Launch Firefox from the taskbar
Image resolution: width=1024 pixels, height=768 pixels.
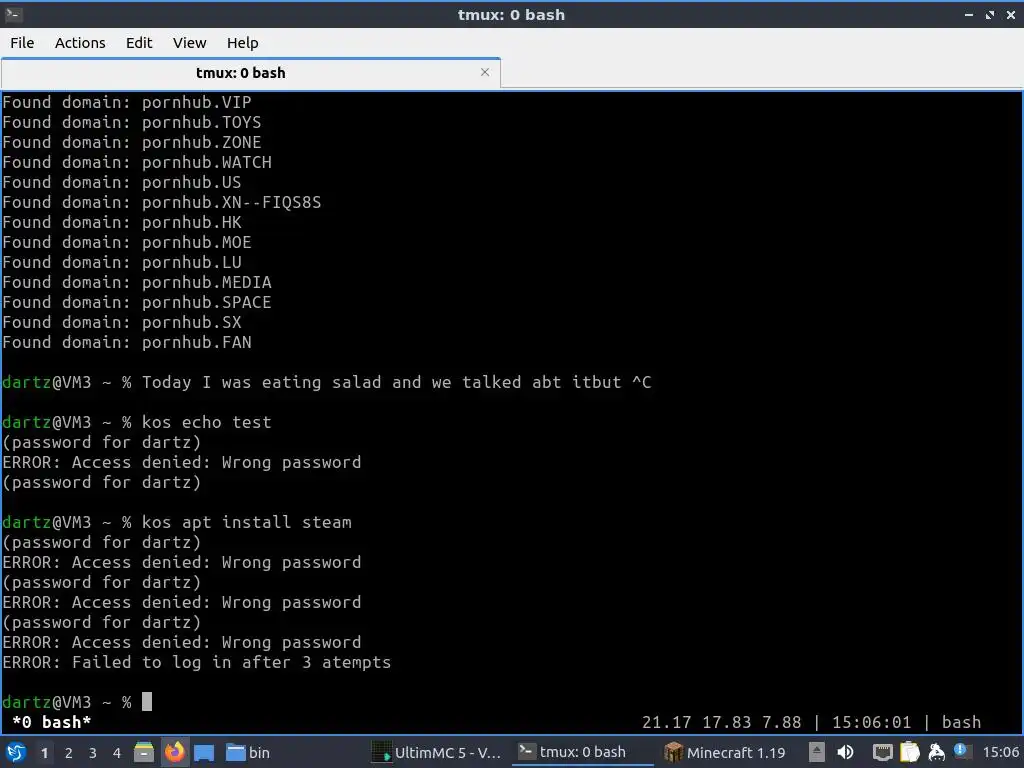[174, 752]
